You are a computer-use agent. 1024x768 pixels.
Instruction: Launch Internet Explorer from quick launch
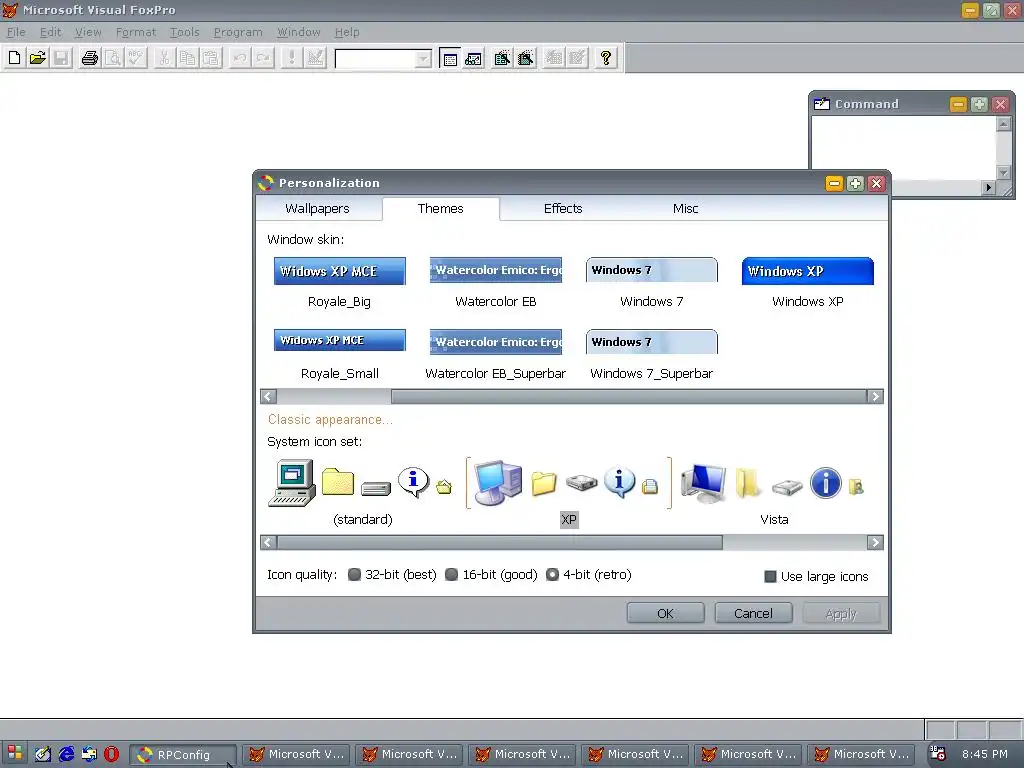[67, 754]
